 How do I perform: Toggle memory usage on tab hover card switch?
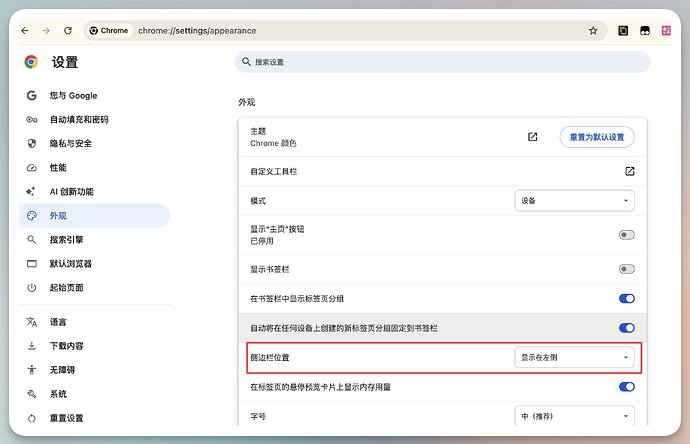click(x=627, y=387)
